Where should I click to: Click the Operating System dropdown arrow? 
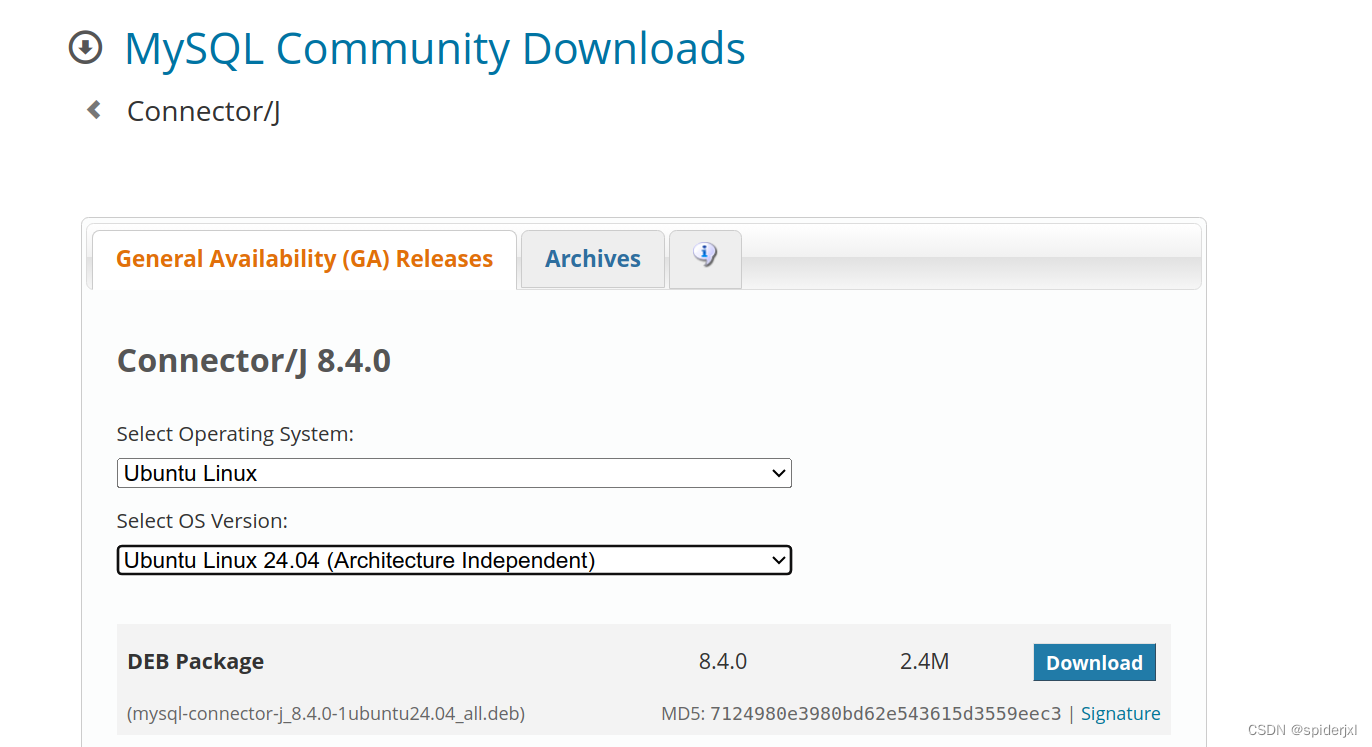[780, 473]
